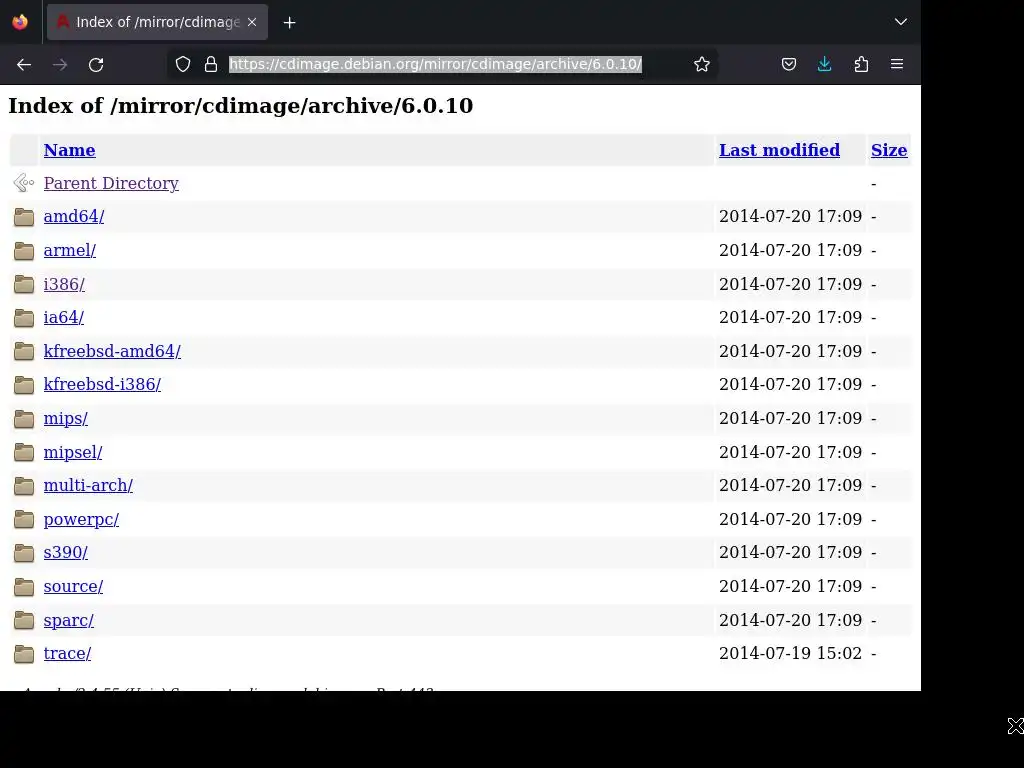Click the forward navigation arrow

point(60,65)
